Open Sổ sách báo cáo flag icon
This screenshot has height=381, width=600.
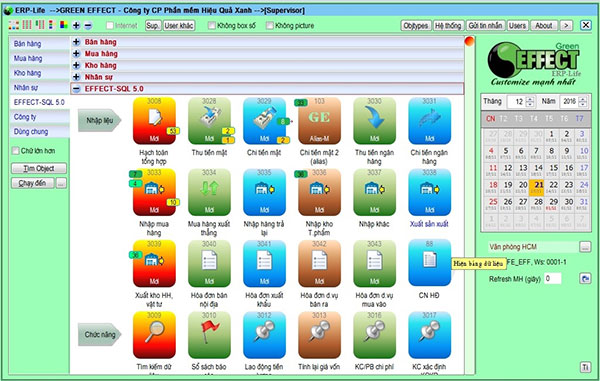(209, 335)
